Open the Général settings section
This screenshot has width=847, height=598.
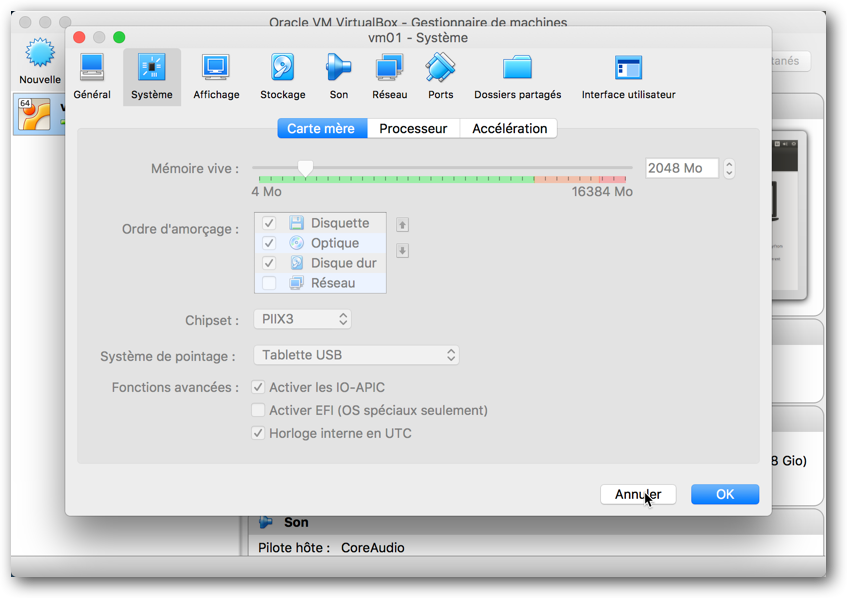[x=92, y=77]
